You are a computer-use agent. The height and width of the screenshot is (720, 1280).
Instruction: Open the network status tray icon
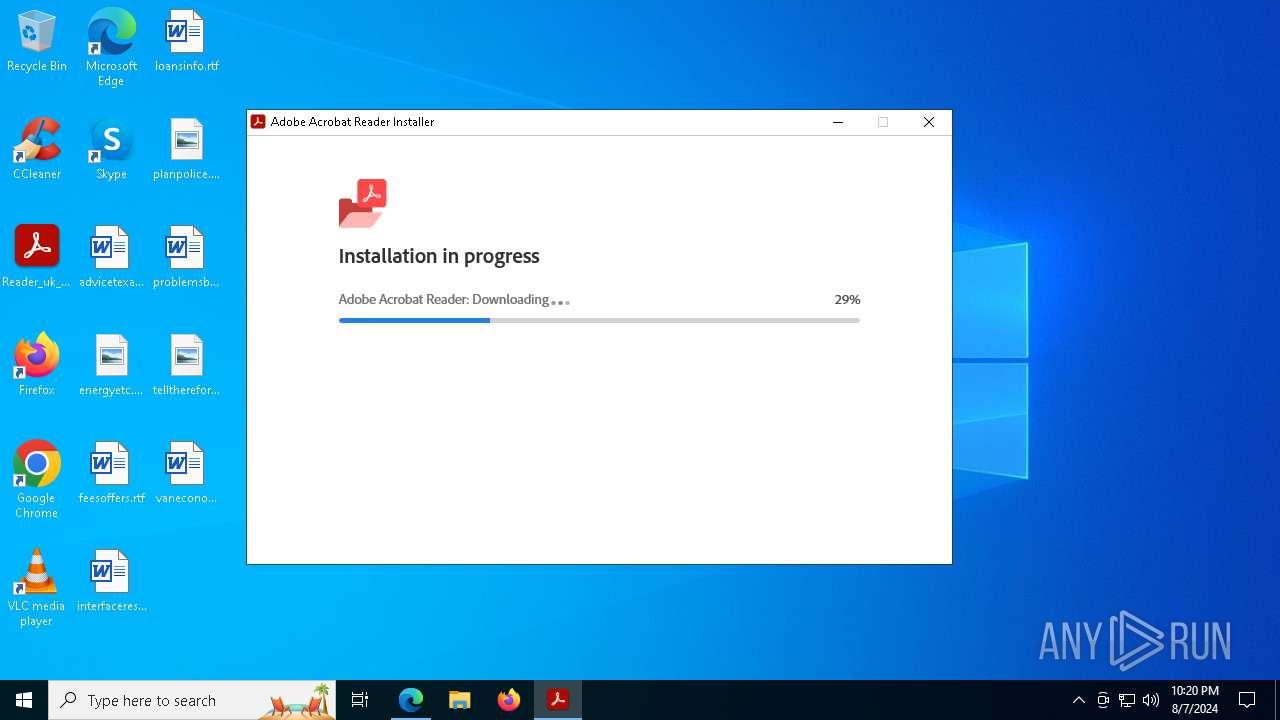click(1127, 700)
